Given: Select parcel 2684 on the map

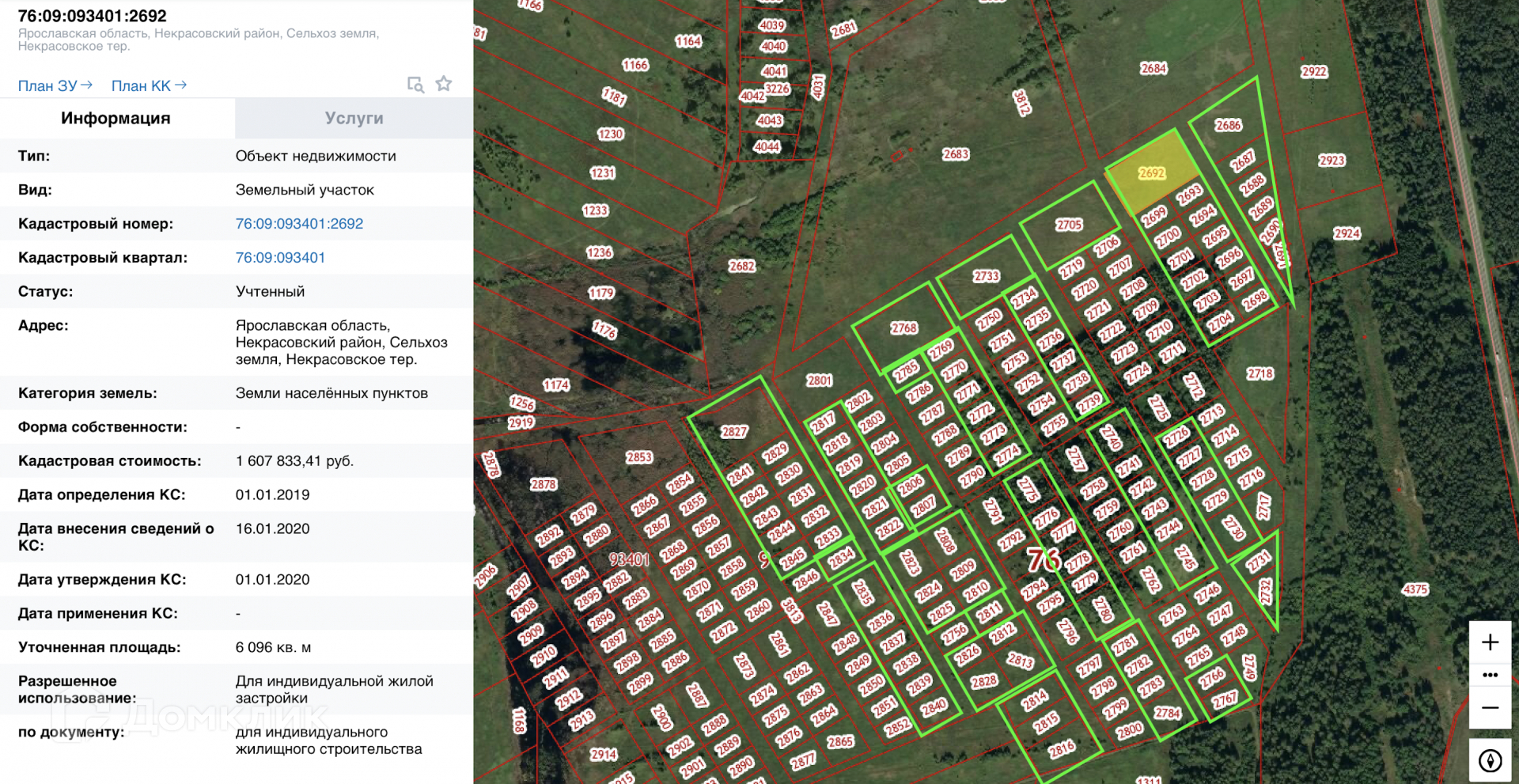Looking at the screenshot, I should click(1153, 69).
